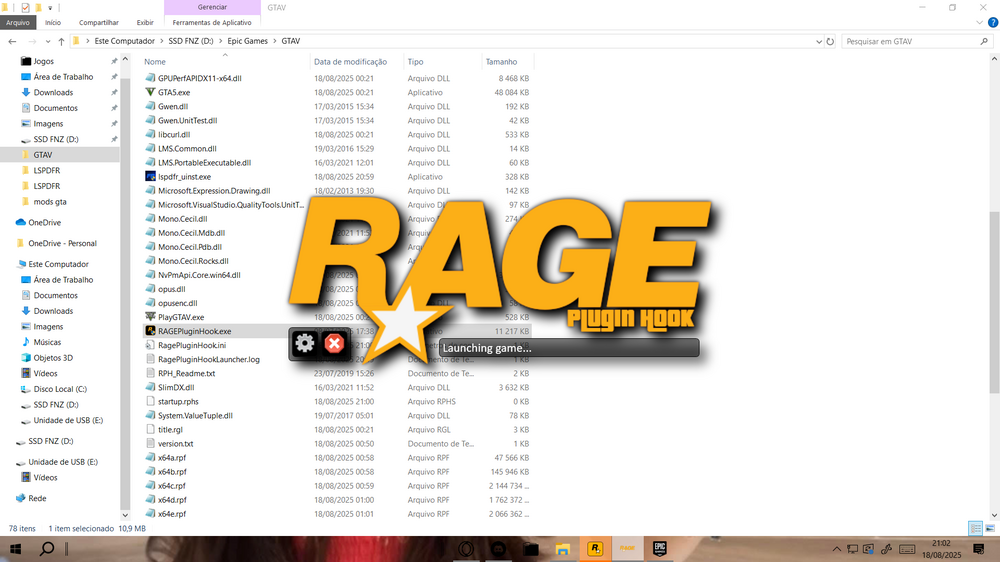Click the RPH_Readme.txt document icon
Viewport: 1000px width, 562px height.
[x=150, y=373]
